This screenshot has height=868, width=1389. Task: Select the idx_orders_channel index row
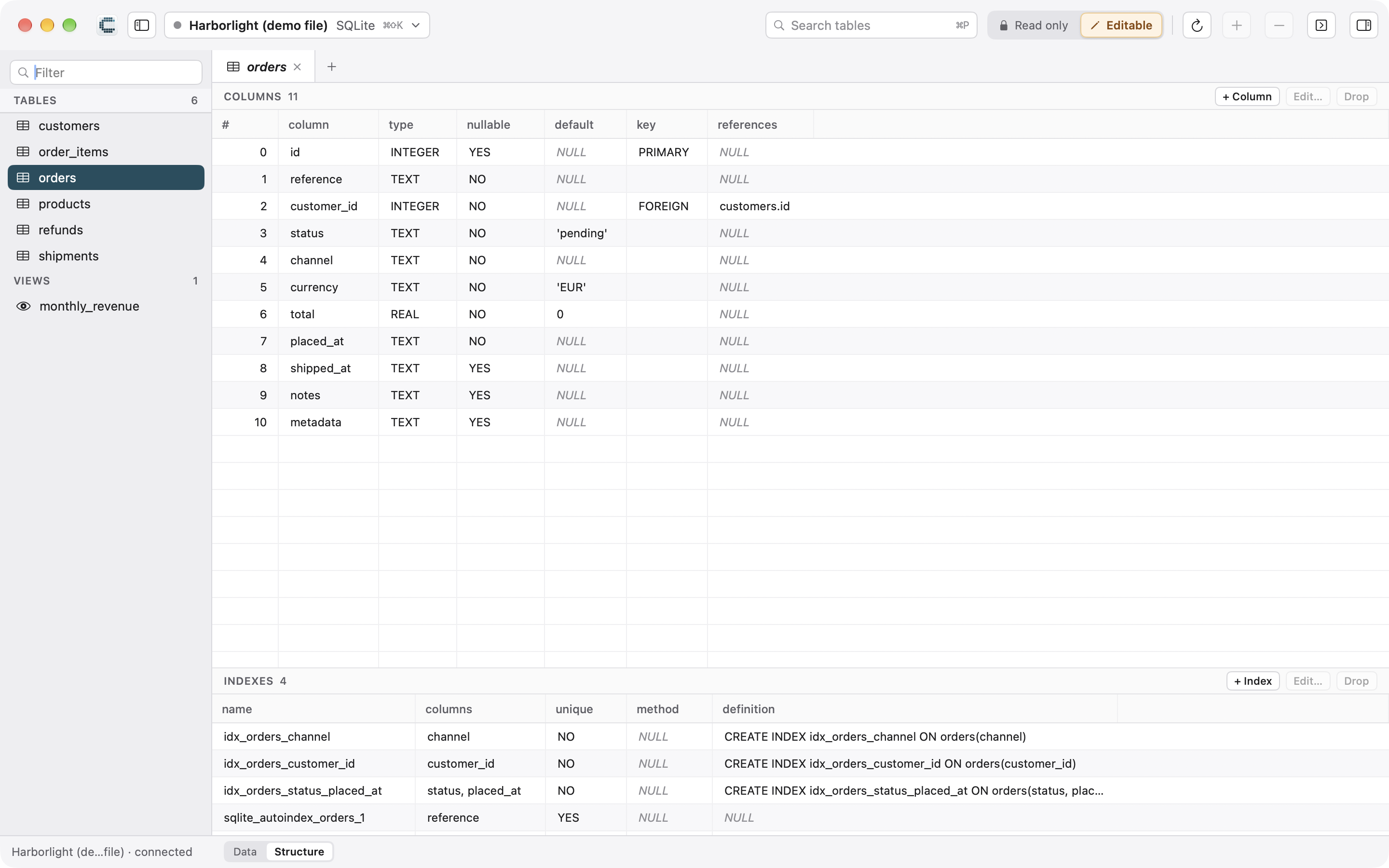[x=800, y=736]
